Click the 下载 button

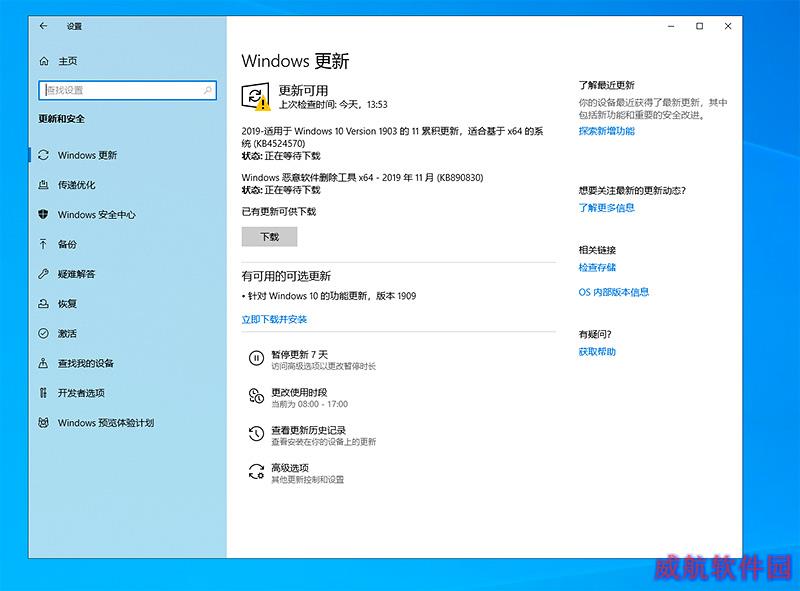click(x=269, y=237)
